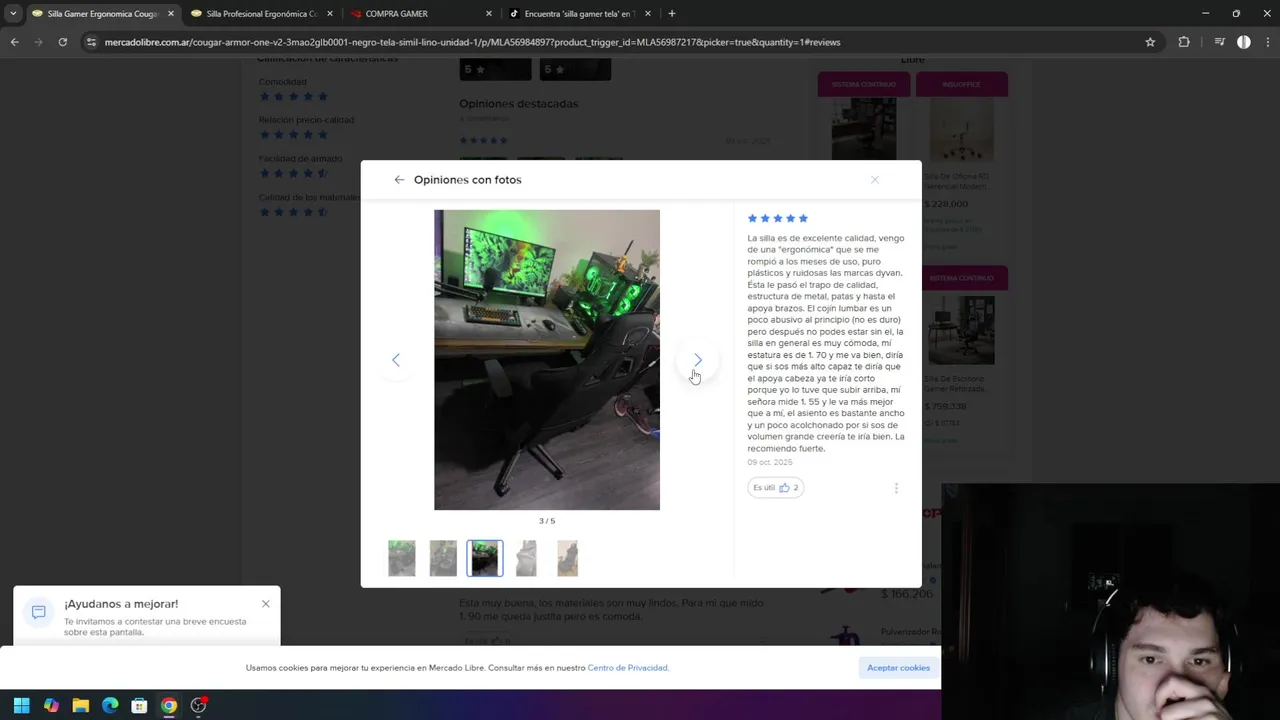1280x720 pixels.
Task: View site information icon in address bar
Action: (92, 42)
